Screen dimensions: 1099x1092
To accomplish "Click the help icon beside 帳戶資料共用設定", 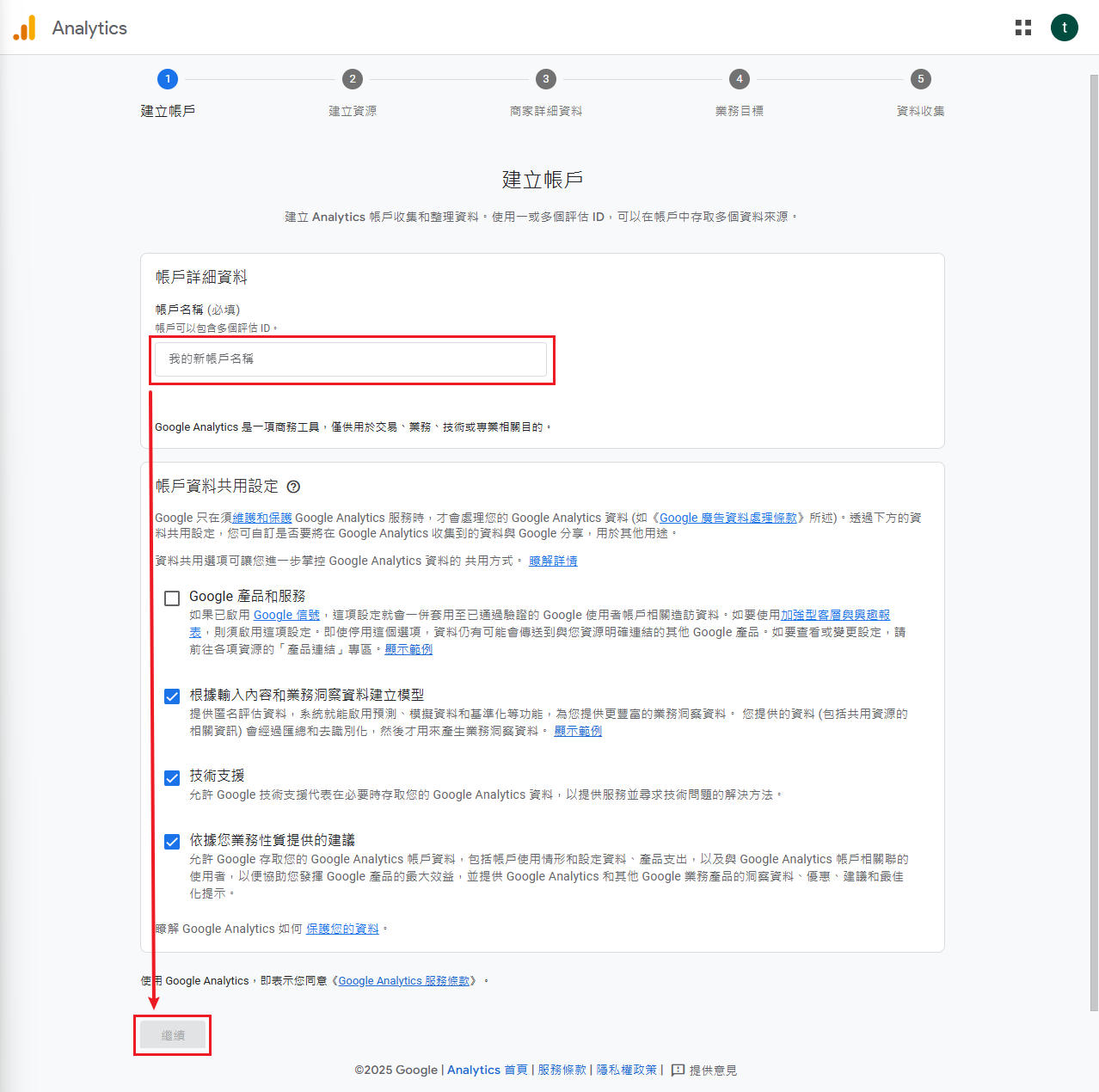I will click(x=293, y=487).
